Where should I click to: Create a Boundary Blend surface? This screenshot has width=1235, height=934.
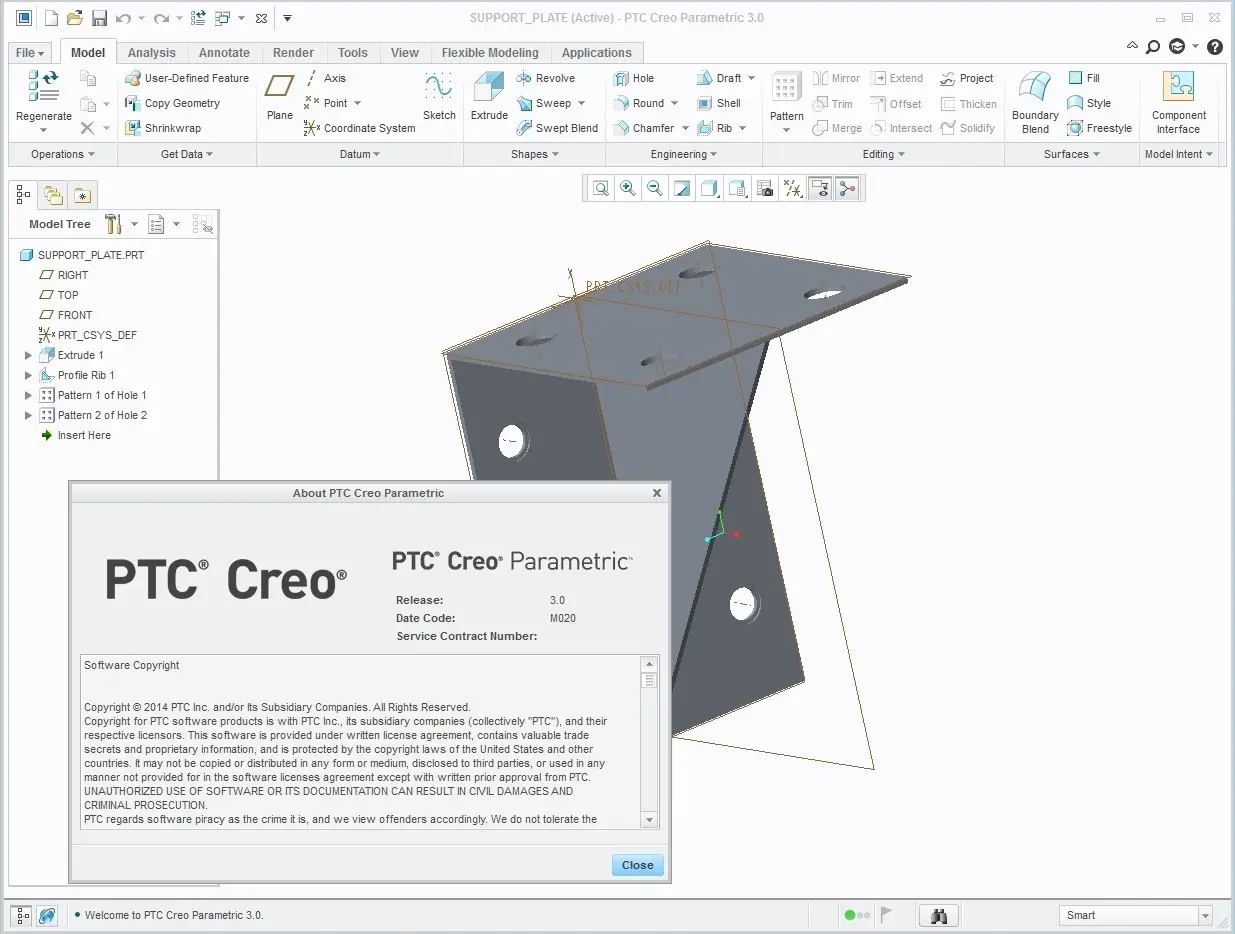[1035, 102]
